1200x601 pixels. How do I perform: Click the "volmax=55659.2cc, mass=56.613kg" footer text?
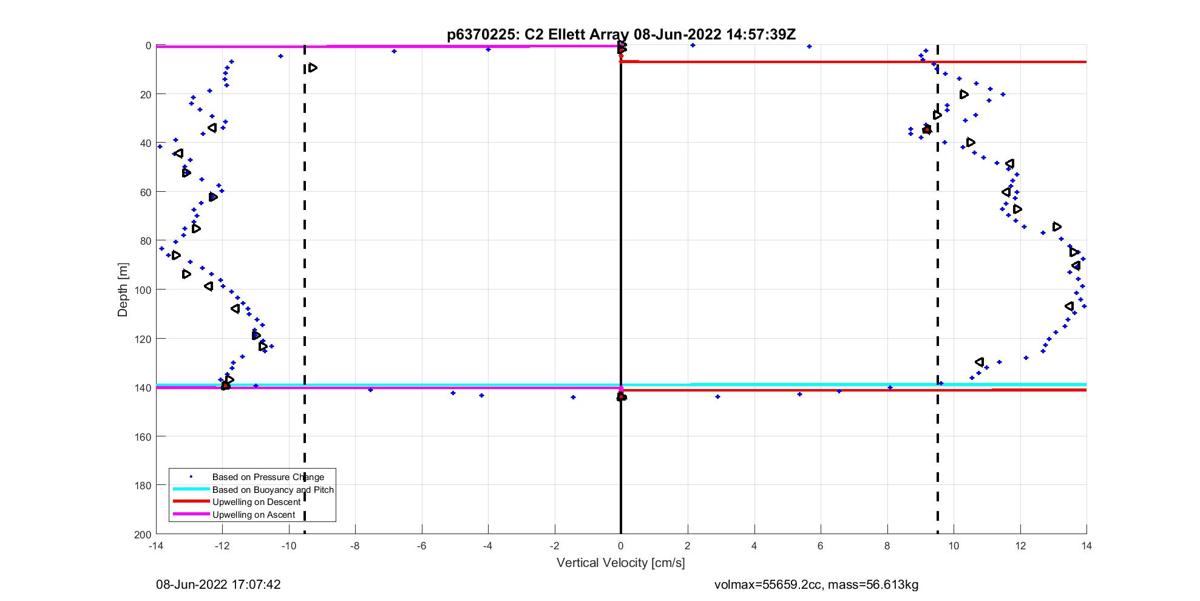tap(817, 583)
